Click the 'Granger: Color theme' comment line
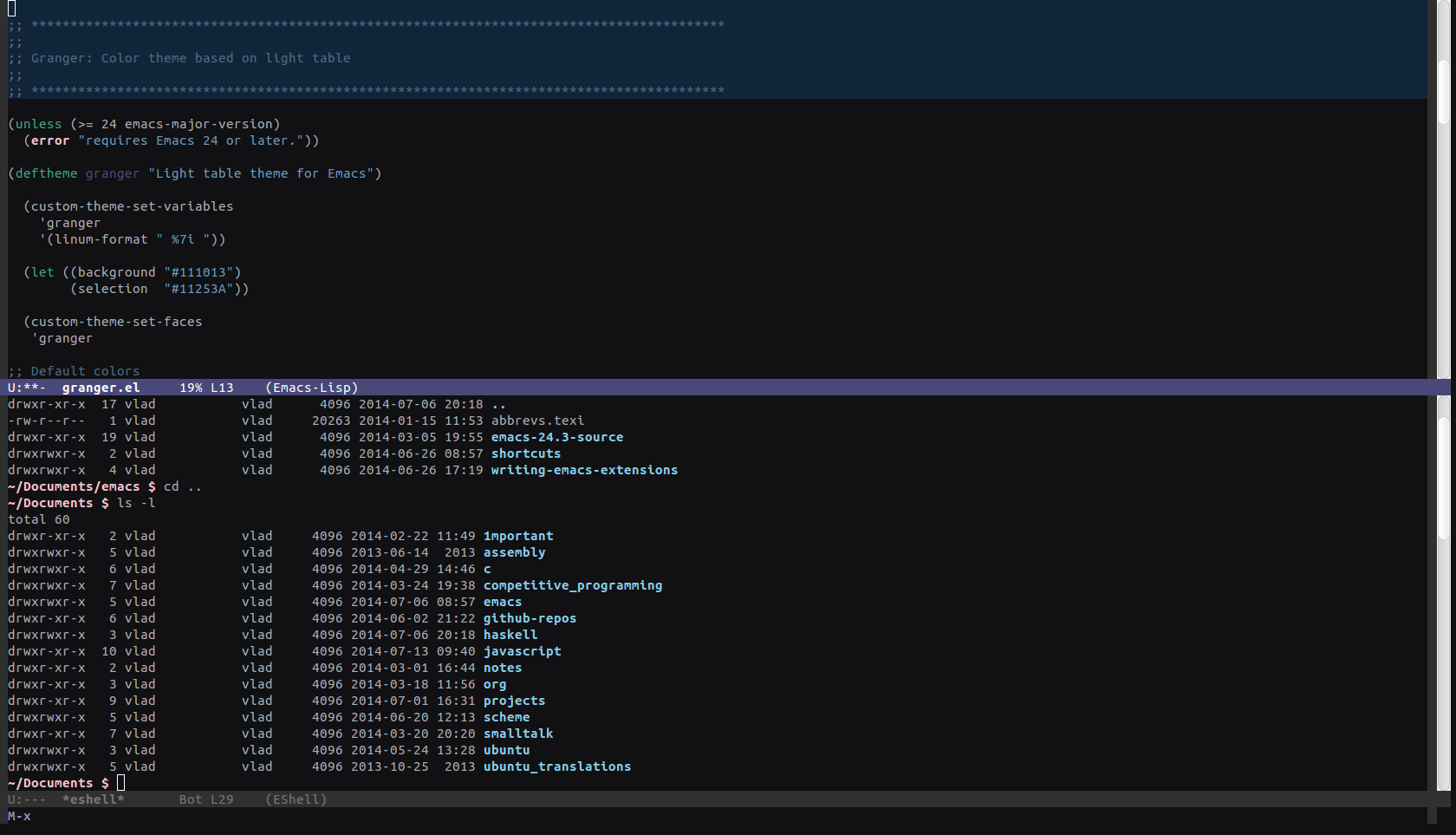This screenshot has width=1456, height=835. (x=179, y=58)
